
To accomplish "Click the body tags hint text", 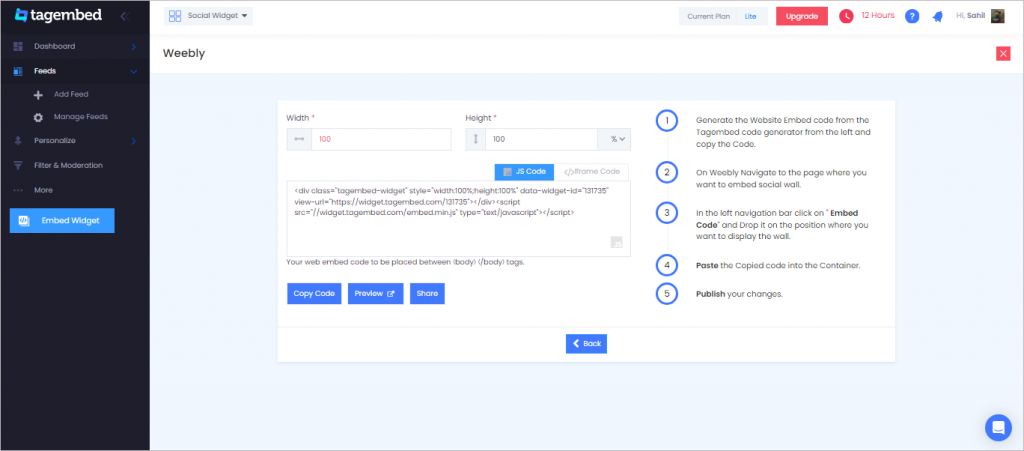I will coord(405,262).
